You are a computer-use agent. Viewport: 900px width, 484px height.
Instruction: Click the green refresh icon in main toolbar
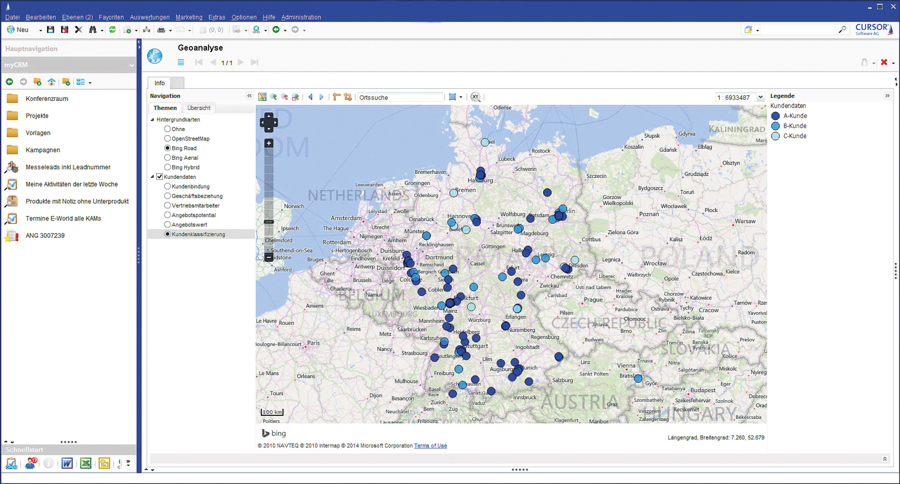click(x=112, y=30)
